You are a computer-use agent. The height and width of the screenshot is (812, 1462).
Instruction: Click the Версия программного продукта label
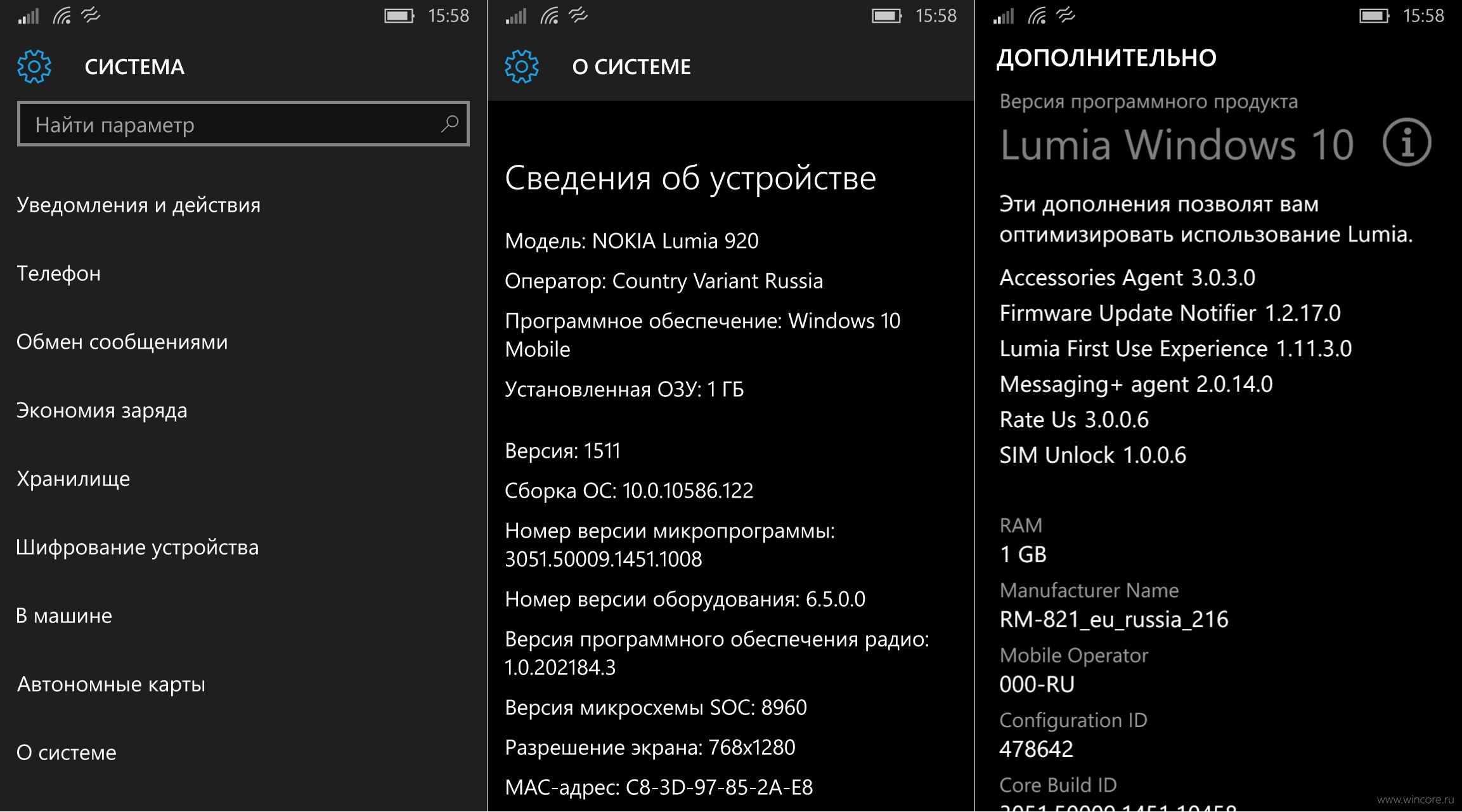click(x=1148, y=101)
